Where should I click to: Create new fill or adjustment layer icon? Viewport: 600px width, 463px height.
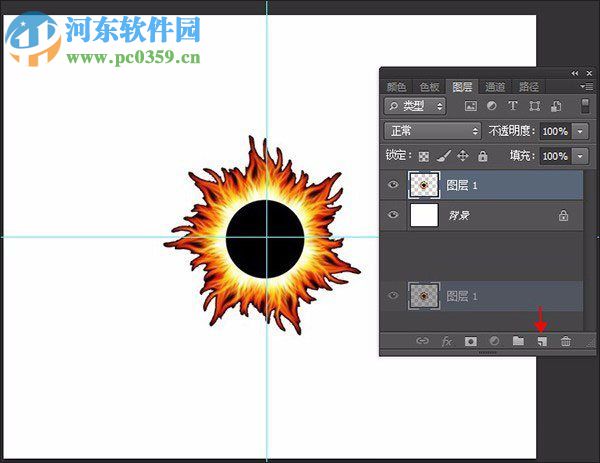494,341
